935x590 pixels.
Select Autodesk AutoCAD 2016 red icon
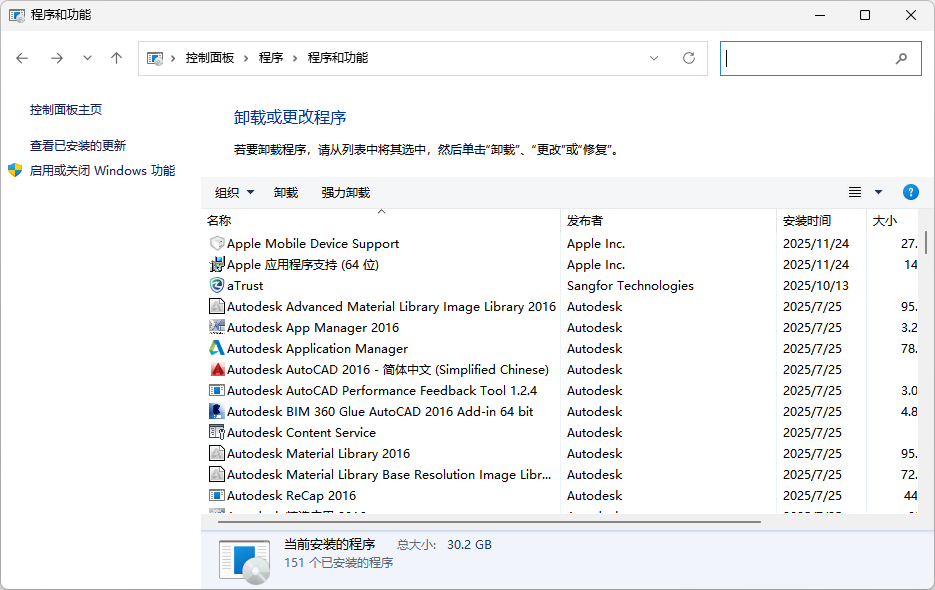pos(217,369)
